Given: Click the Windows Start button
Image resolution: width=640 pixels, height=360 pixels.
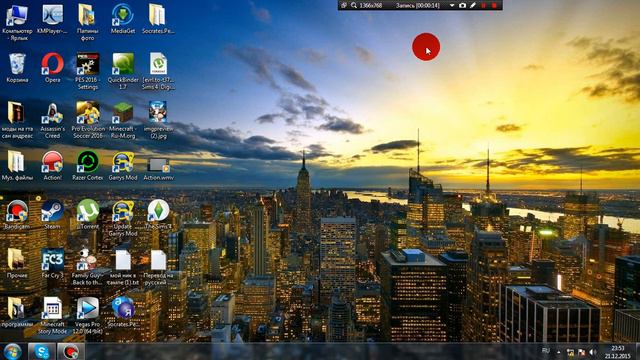Looking at the screenshot, I should (13, 351).
